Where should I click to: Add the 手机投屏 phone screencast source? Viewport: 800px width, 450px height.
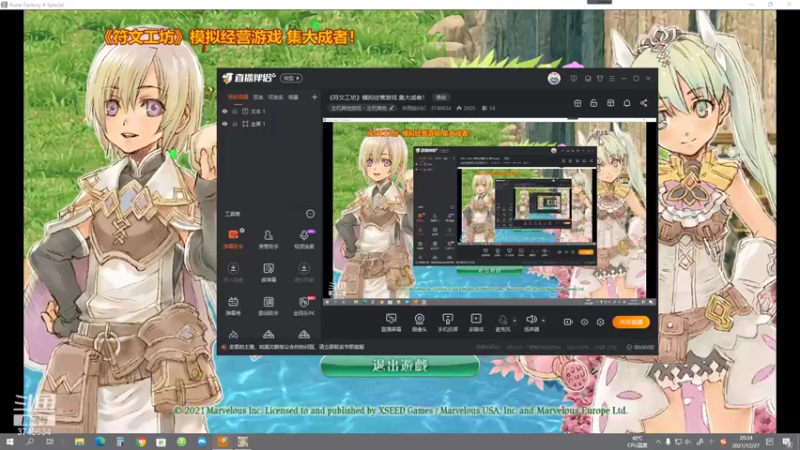click(x=447, y=322)
